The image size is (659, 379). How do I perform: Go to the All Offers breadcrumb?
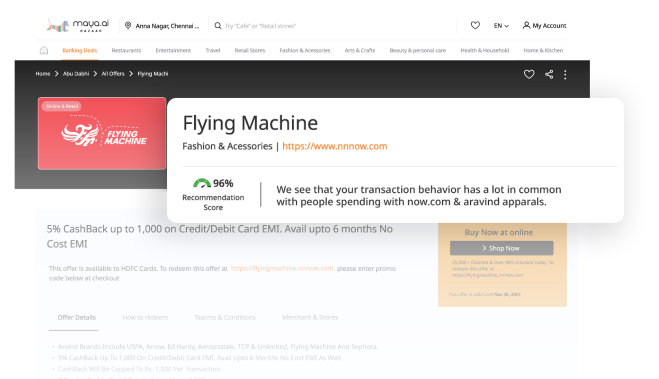[x=113, y=74]
